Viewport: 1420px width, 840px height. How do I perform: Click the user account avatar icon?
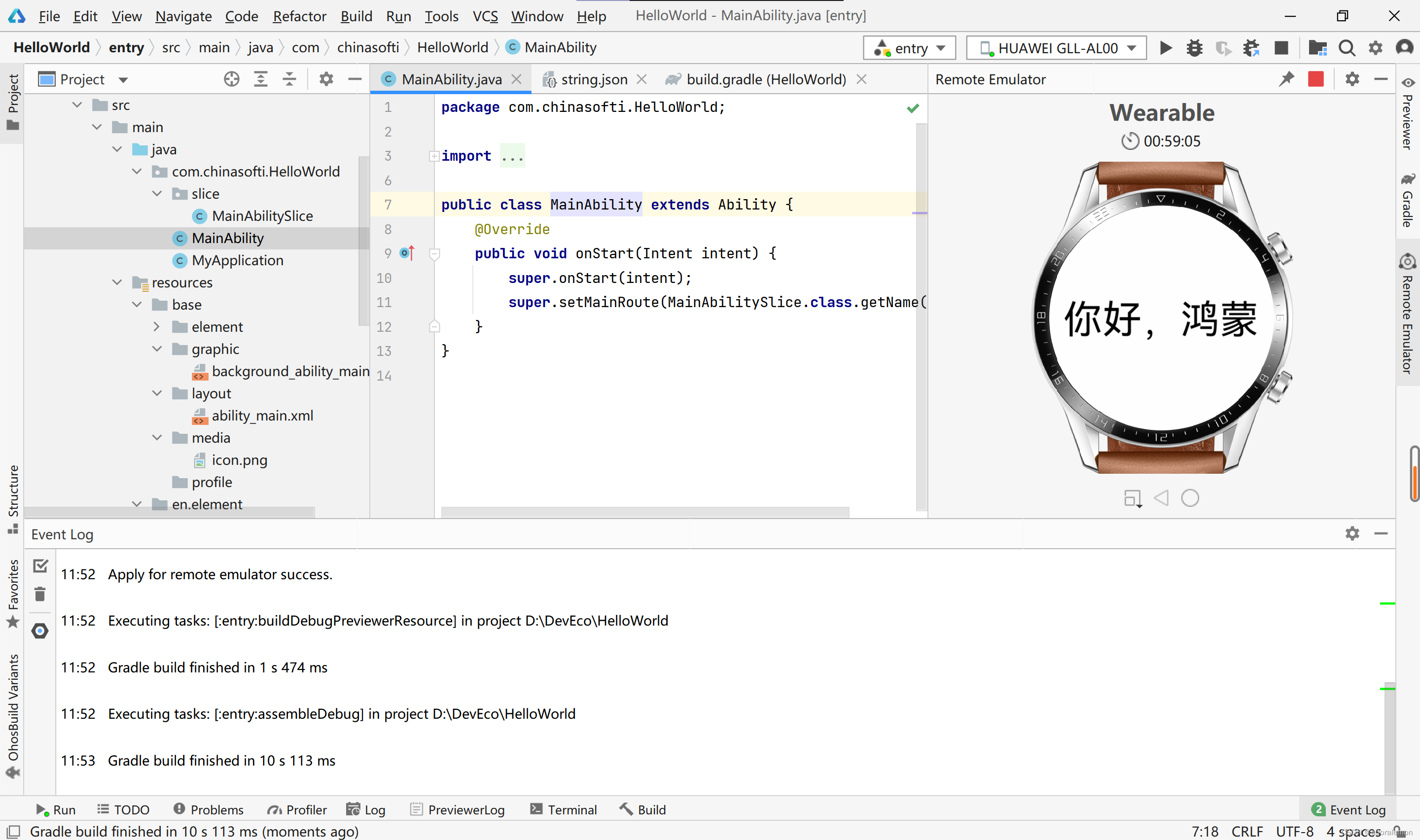tap(1405, 47)
